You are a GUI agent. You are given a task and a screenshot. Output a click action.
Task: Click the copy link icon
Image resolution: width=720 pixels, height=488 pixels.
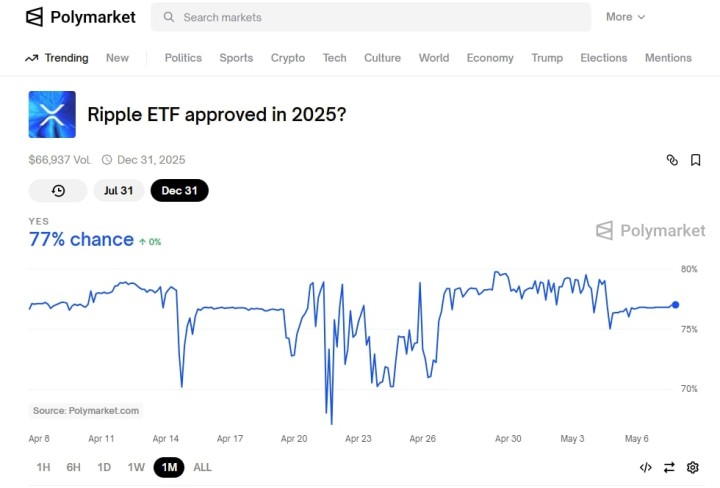pyautogui.click(x=672, y=160)
